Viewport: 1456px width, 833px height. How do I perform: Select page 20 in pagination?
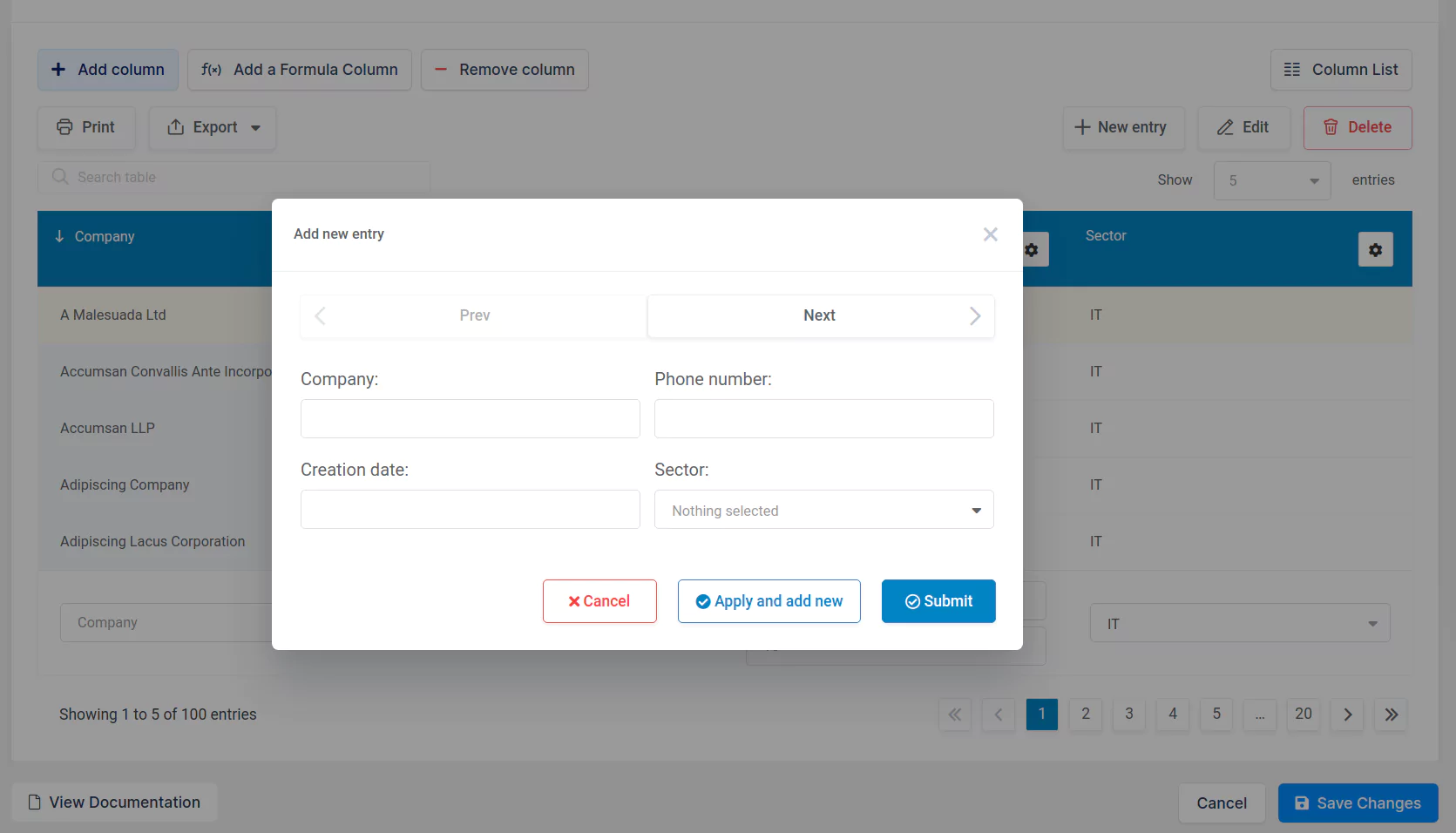[1304, 714]
